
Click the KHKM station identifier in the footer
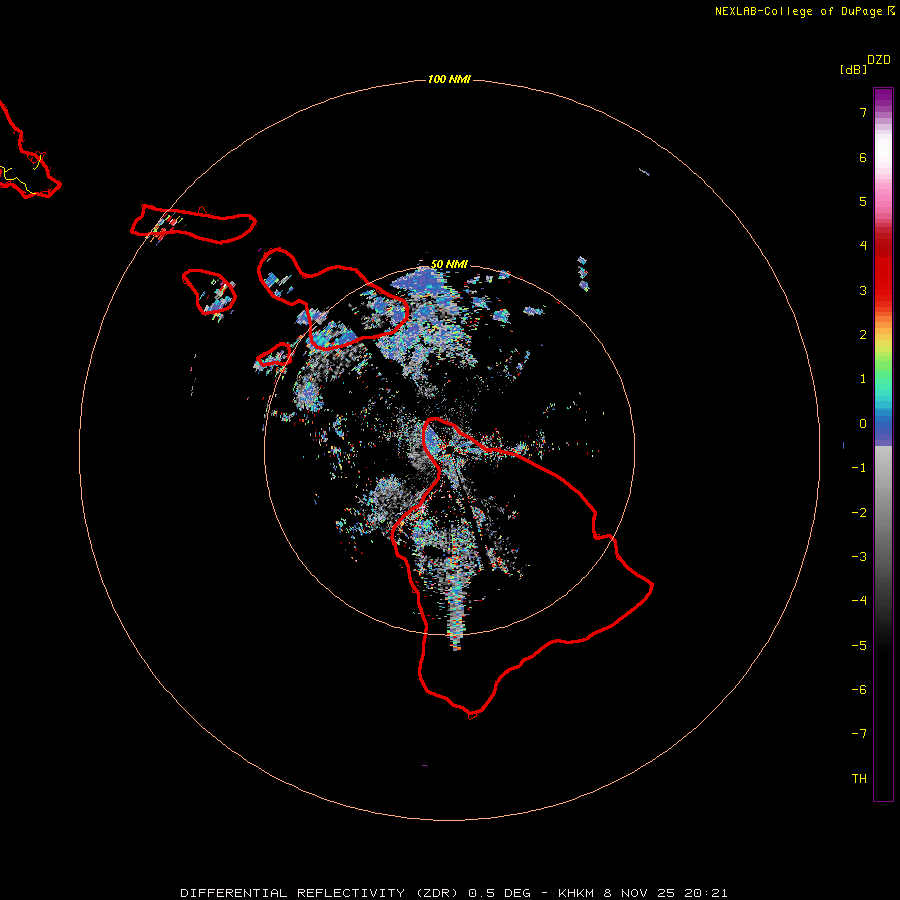(576, 893)
